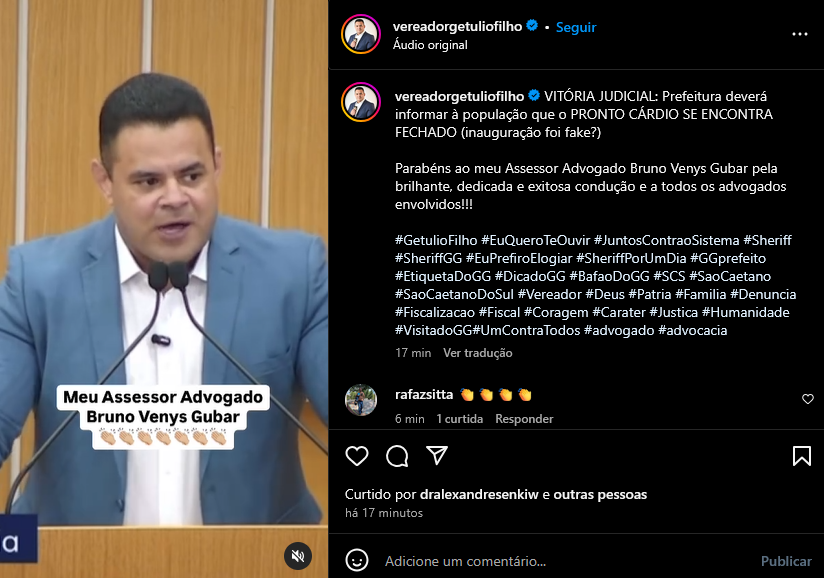Save the post with the bookmark icon

pos(802,456)
